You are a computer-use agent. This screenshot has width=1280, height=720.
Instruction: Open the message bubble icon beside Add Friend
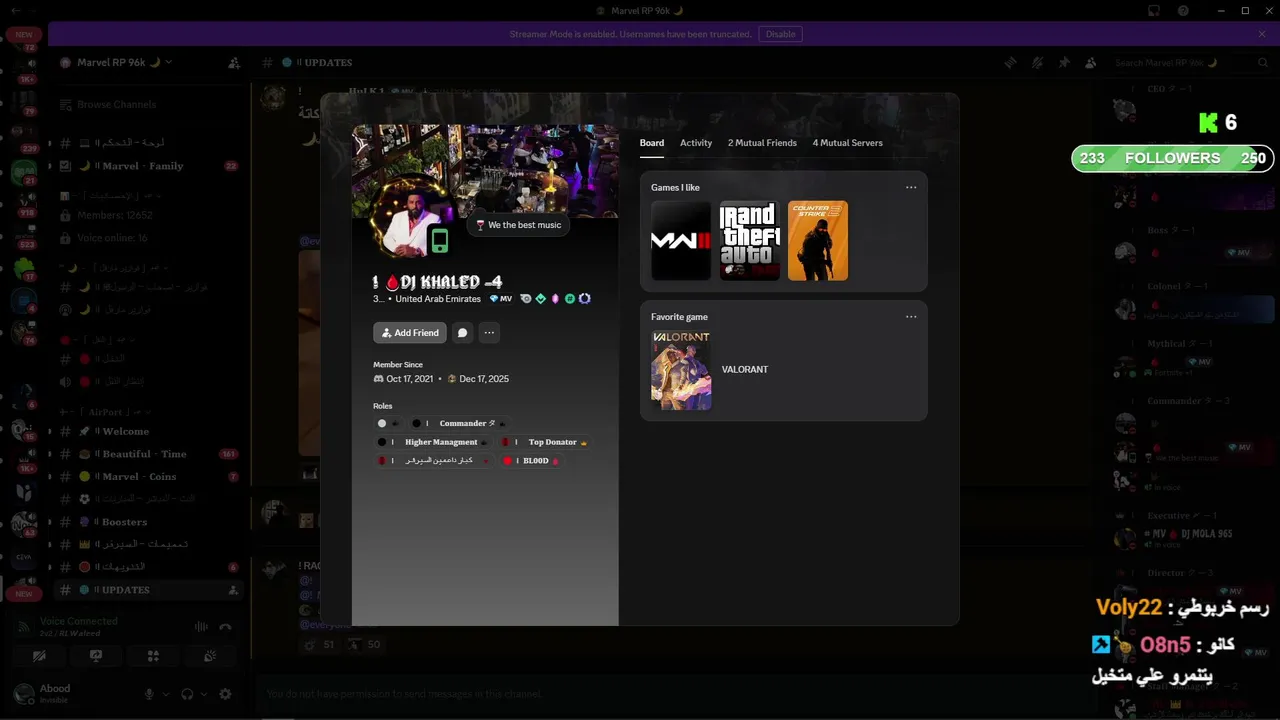click(462, 333)
